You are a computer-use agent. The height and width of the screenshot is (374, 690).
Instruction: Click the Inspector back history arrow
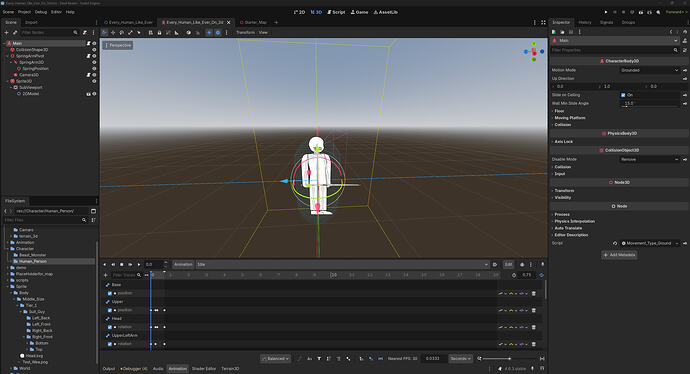[671, 32]
